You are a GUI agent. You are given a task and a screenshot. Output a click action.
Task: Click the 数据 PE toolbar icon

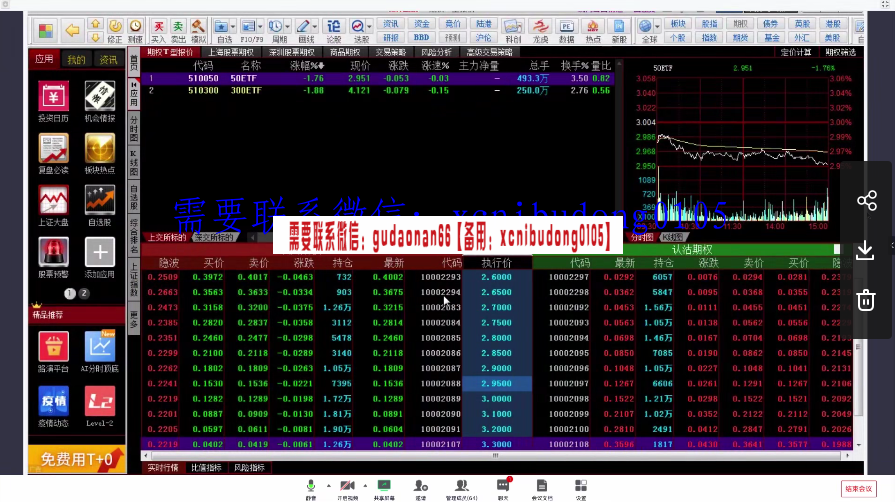(566, 31)
